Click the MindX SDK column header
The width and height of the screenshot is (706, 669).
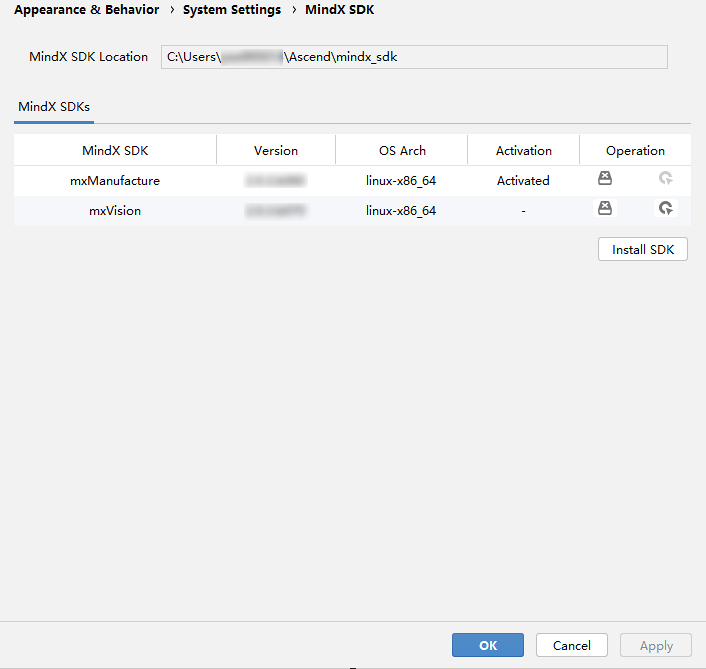(115, 150)
